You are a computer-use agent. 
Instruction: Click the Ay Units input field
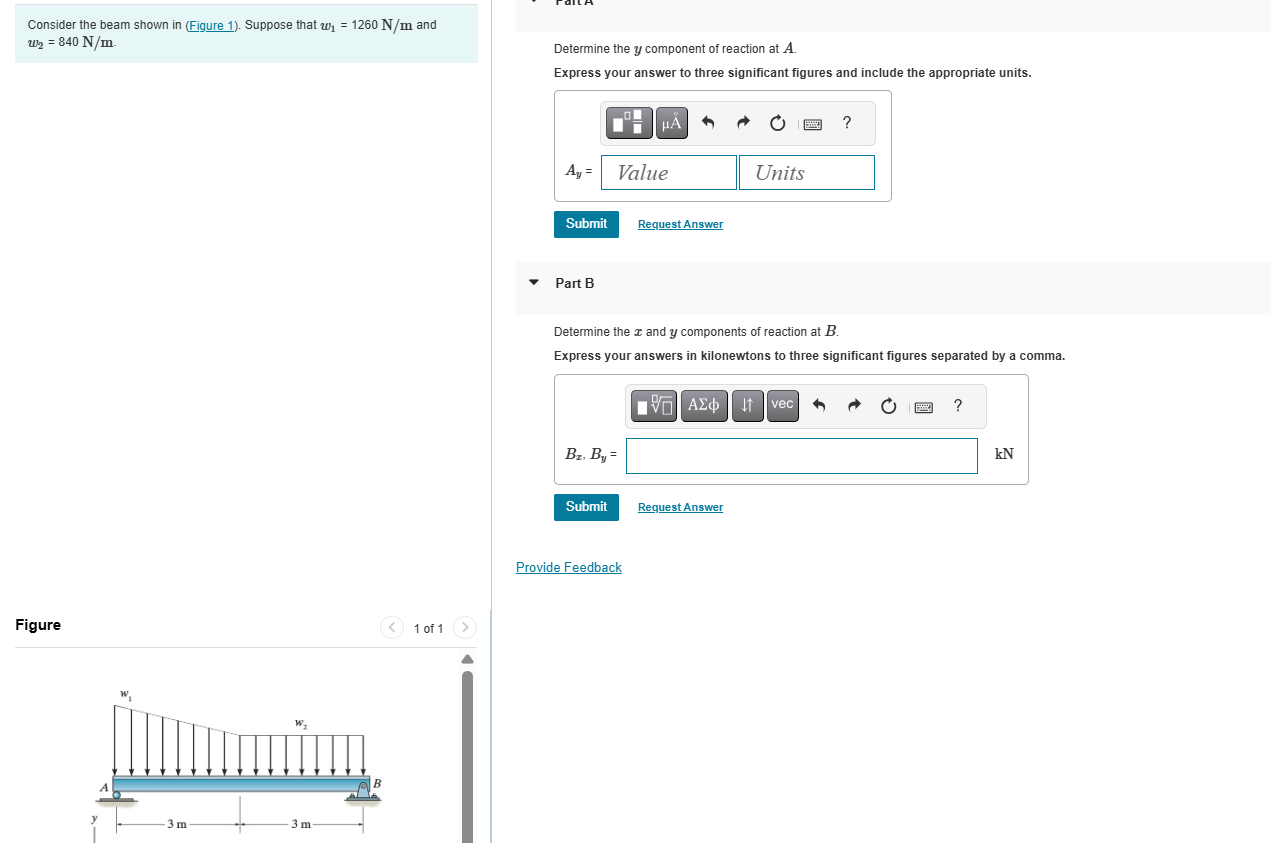(x=807, y=172)
